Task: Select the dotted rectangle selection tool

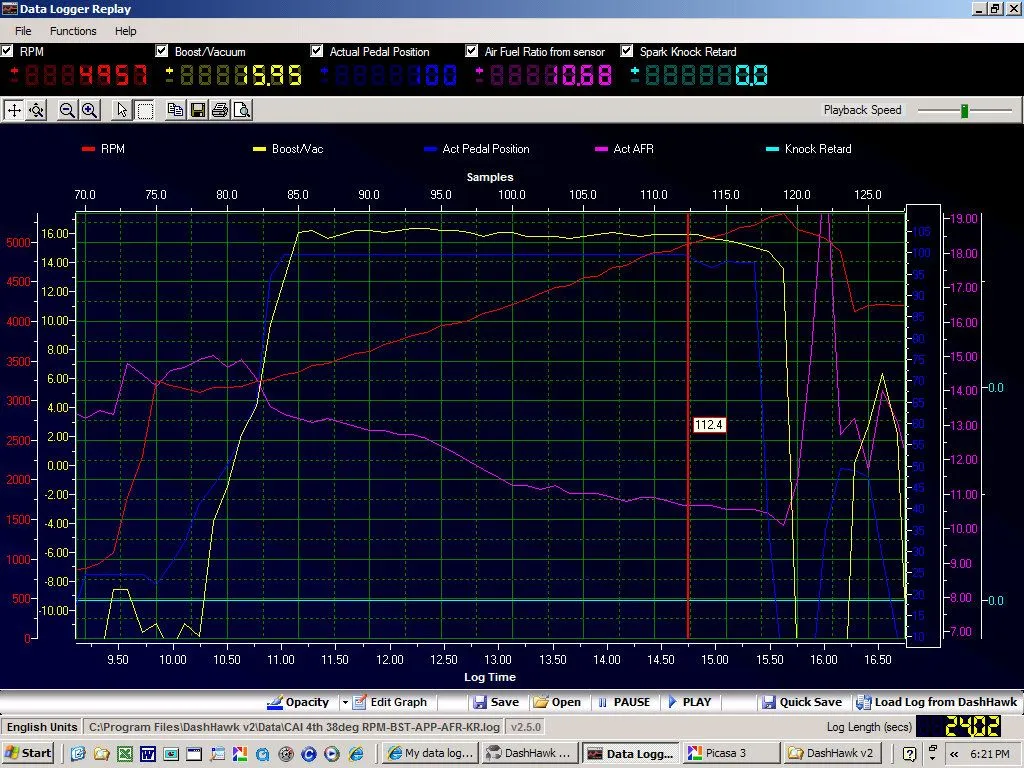Action: pos(144,110)
